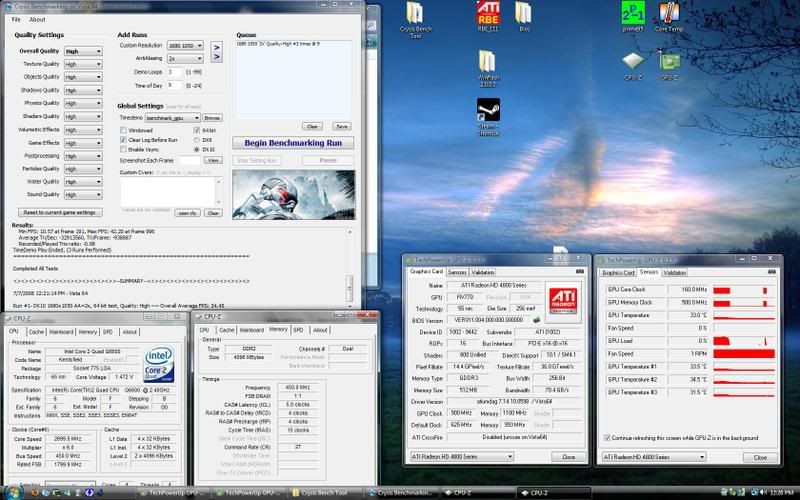Click Reset to current game settings

(x=60, y=212)
